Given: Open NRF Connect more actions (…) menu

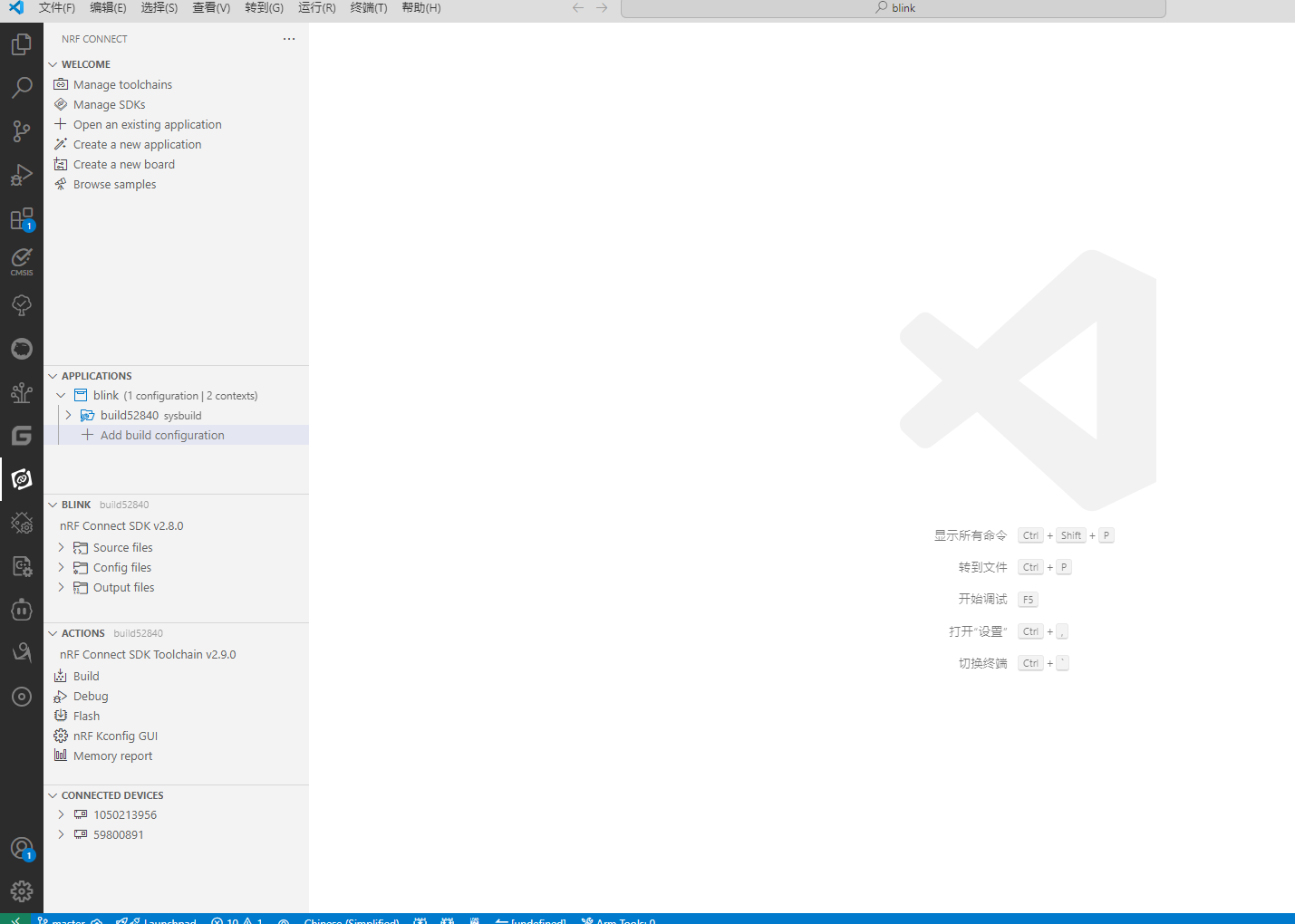Looking at the screenshot, I should (x=289, y=39).
